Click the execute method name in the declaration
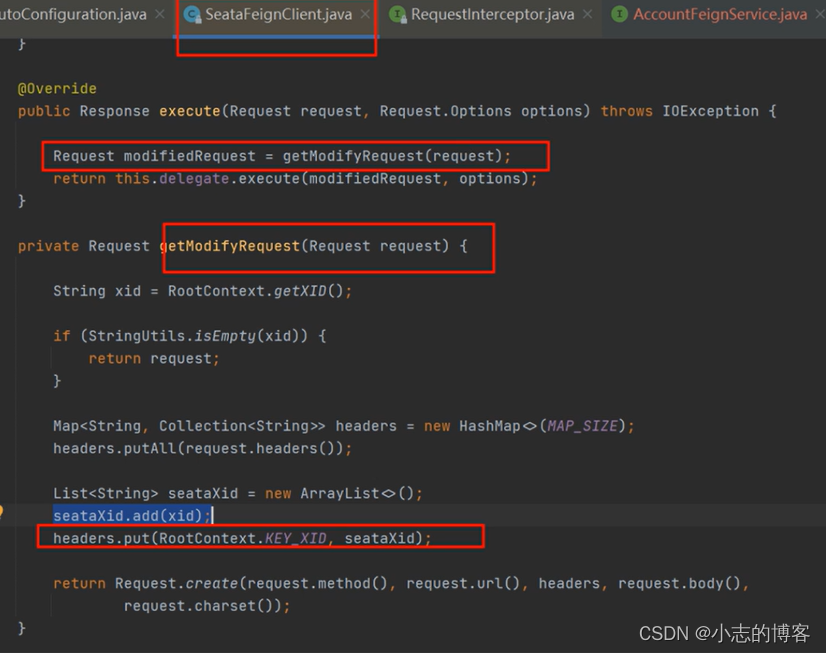This screenshot has height=653, width=826. (190, 111)
